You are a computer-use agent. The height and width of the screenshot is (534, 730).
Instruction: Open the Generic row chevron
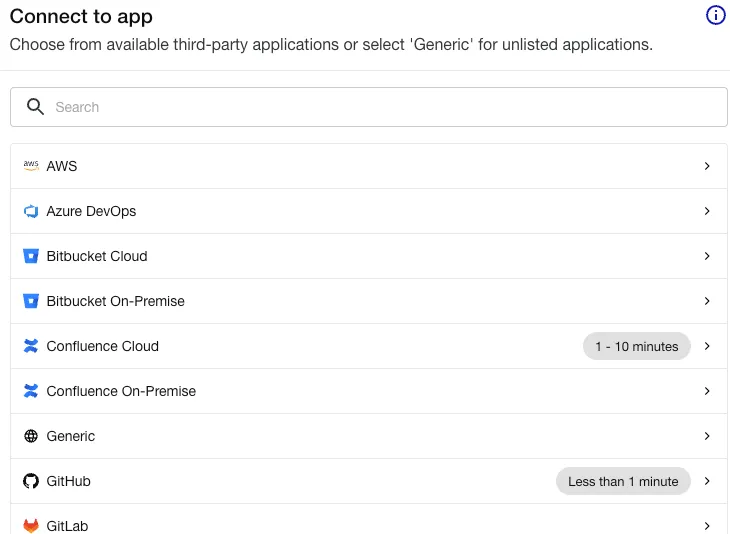(x=707, y=436)
